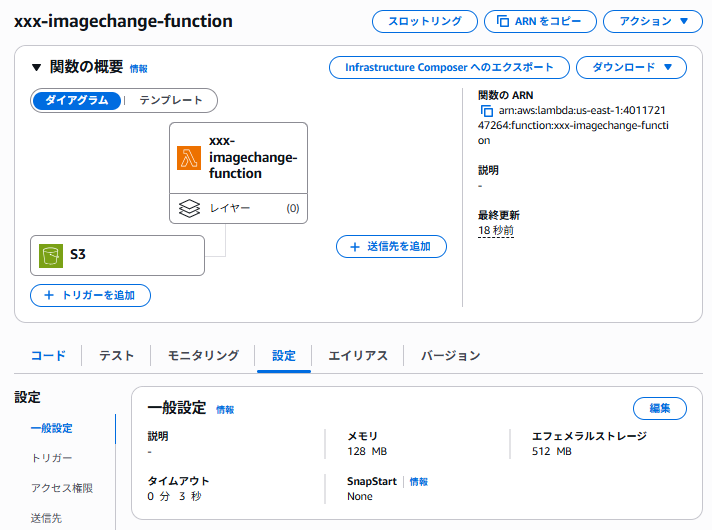The image size is (712, 530).
Task: Collapse the 関数の概要 section triangle
Action: tap(36, 68)
